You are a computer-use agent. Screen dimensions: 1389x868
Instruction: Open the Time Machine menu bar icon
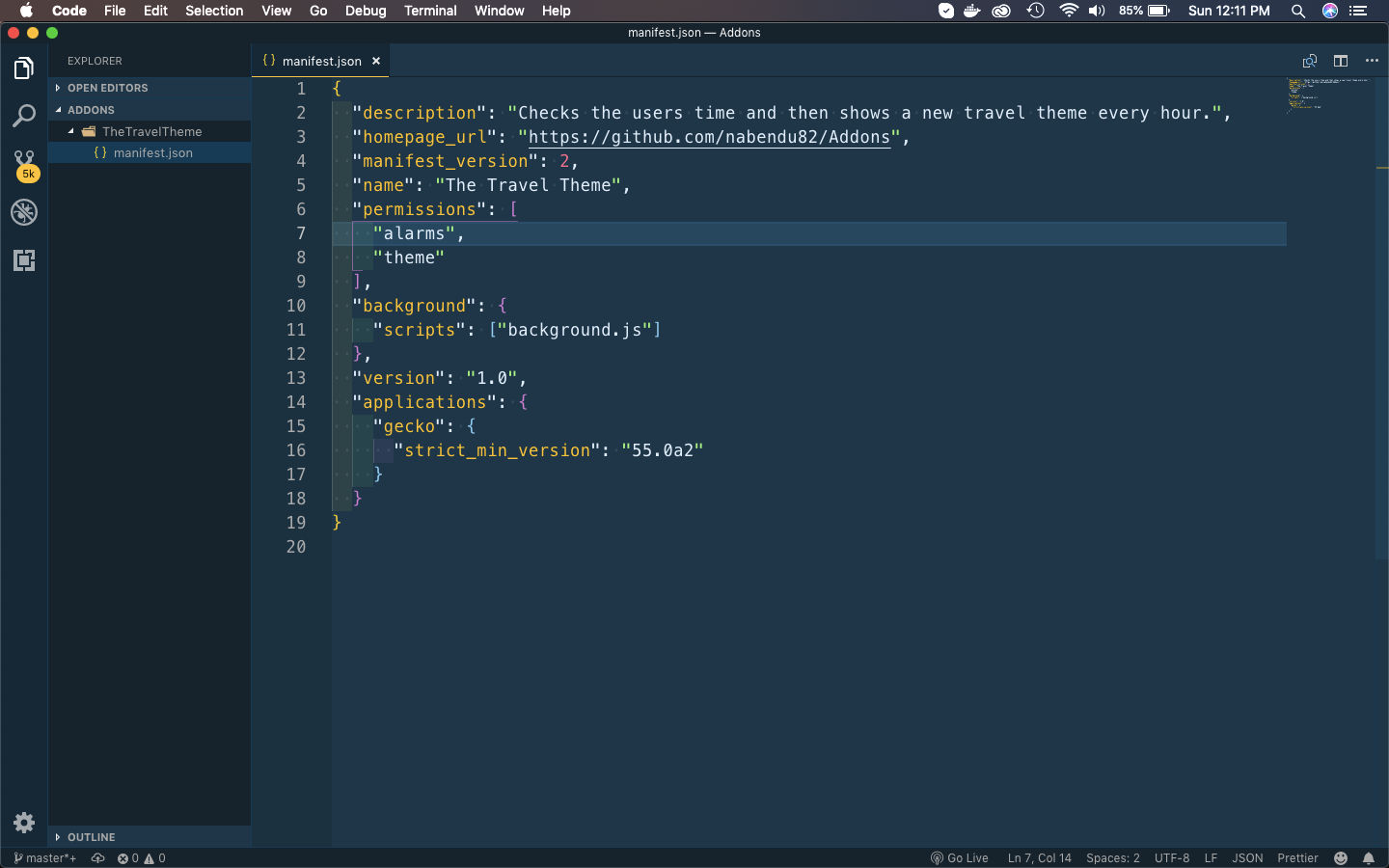click(1036, 11)
